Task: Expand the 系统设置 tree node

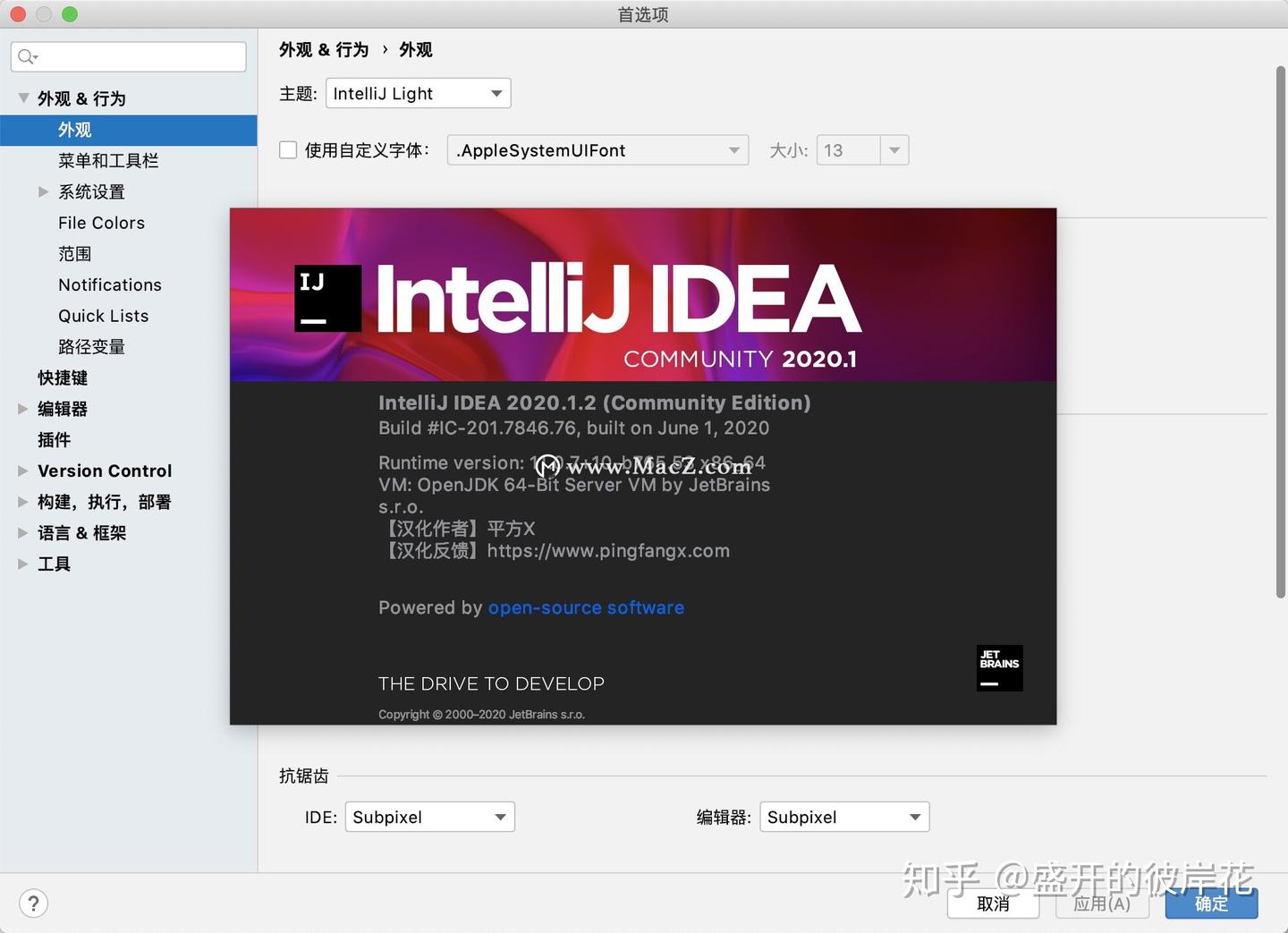Action: point(43,191)
